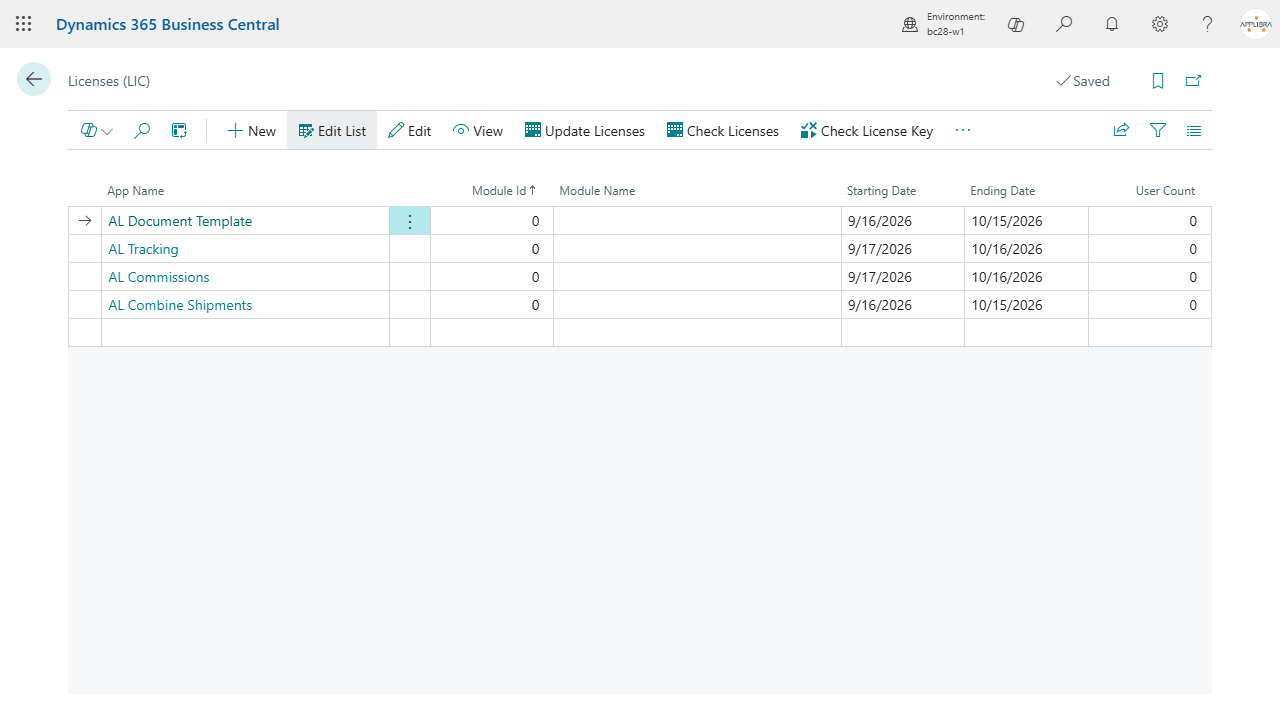The height and width of the screenshot is (720, 1280).
Task: Go back with the arrow button
Action: coord(34,79)
